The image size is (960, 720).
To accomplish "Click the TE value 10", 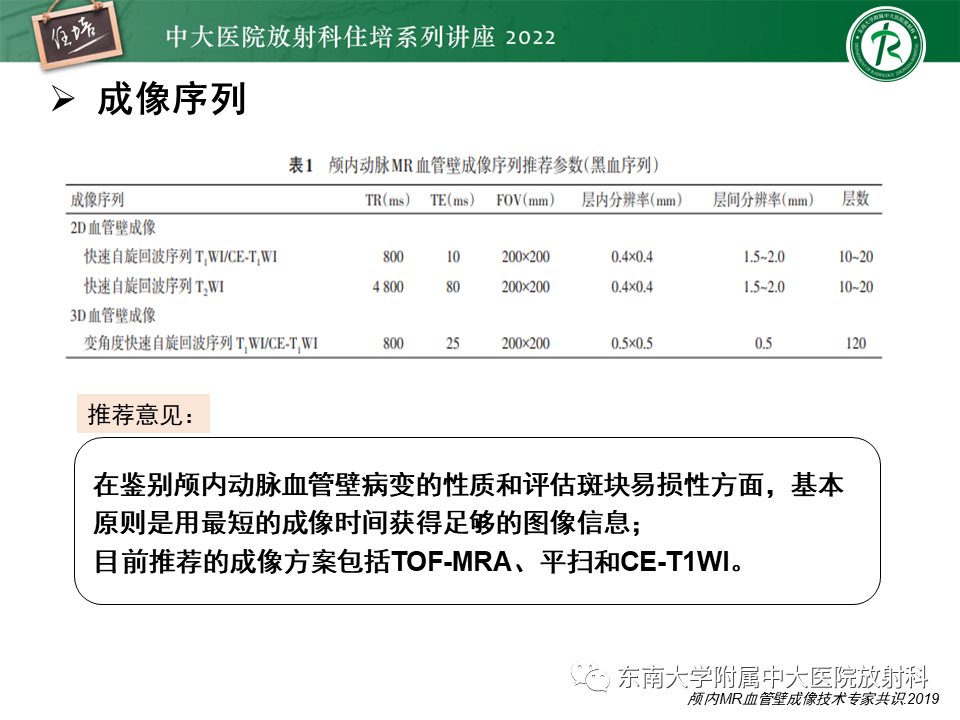I will [x=453, y=257].
